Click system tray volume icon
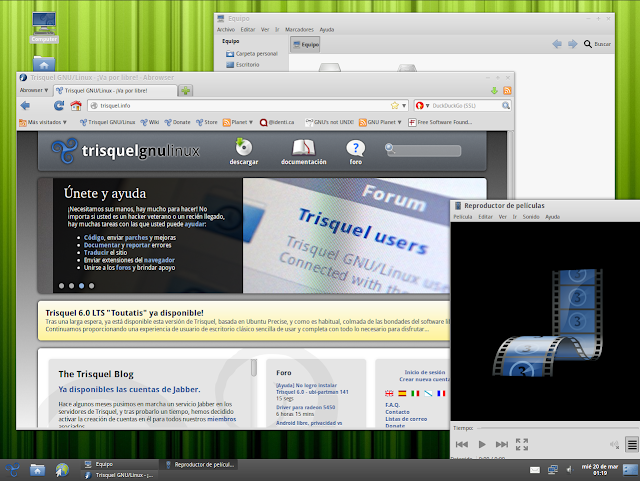 (570, 470)
